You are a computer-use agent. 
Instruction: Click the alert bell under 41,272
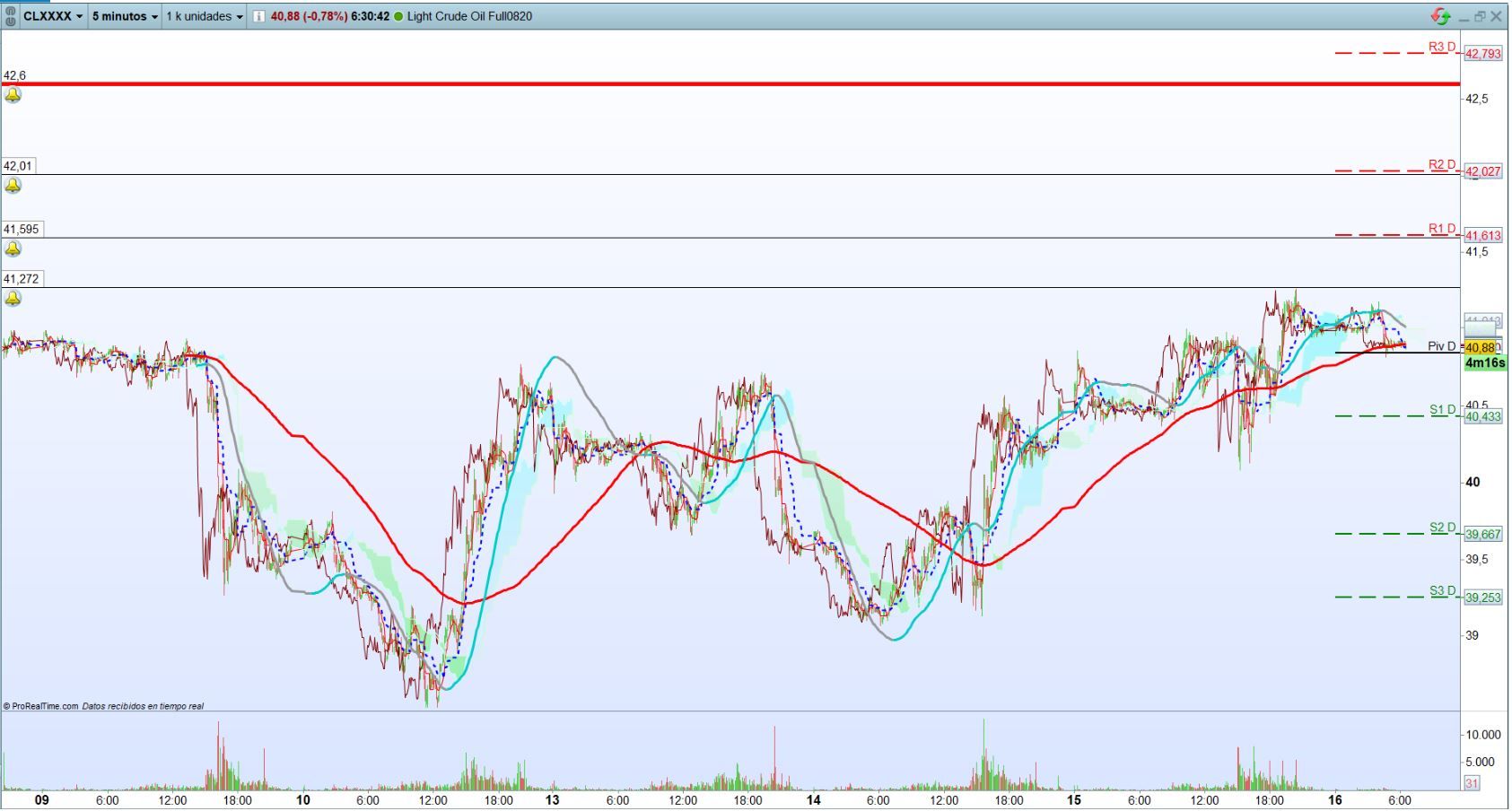pyautogui.click(x=13, y=298)
